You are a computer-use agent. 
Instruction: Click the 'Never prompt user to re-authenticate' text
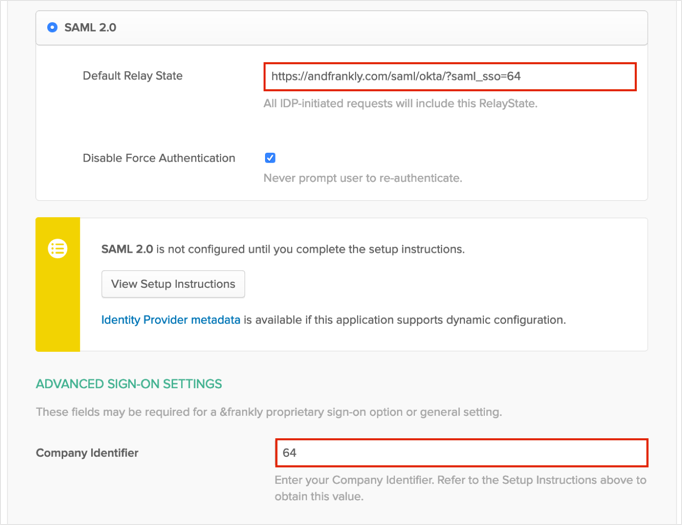pos(362,178)
